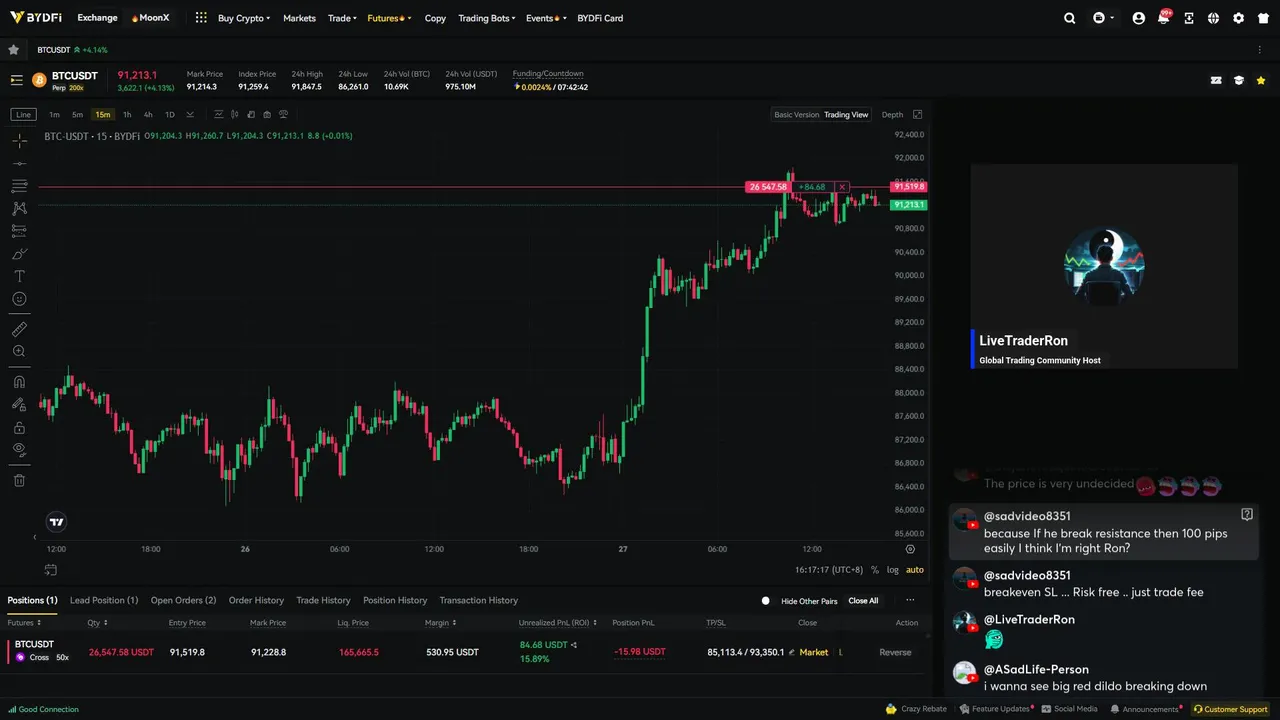Close position at Market price
Image resolution: width=1280 pixels, height=720 pixels.
pyautogui.click(x=814, y=652)
